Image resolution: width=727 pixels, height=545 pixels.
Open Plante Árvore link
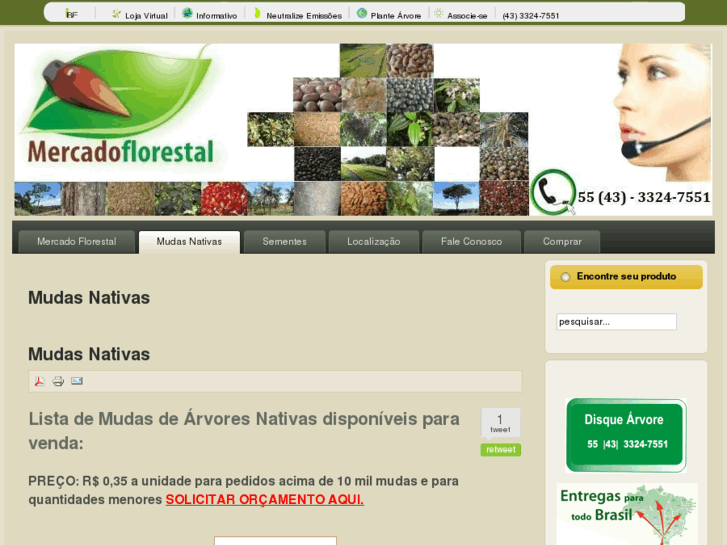pos(395,16)
